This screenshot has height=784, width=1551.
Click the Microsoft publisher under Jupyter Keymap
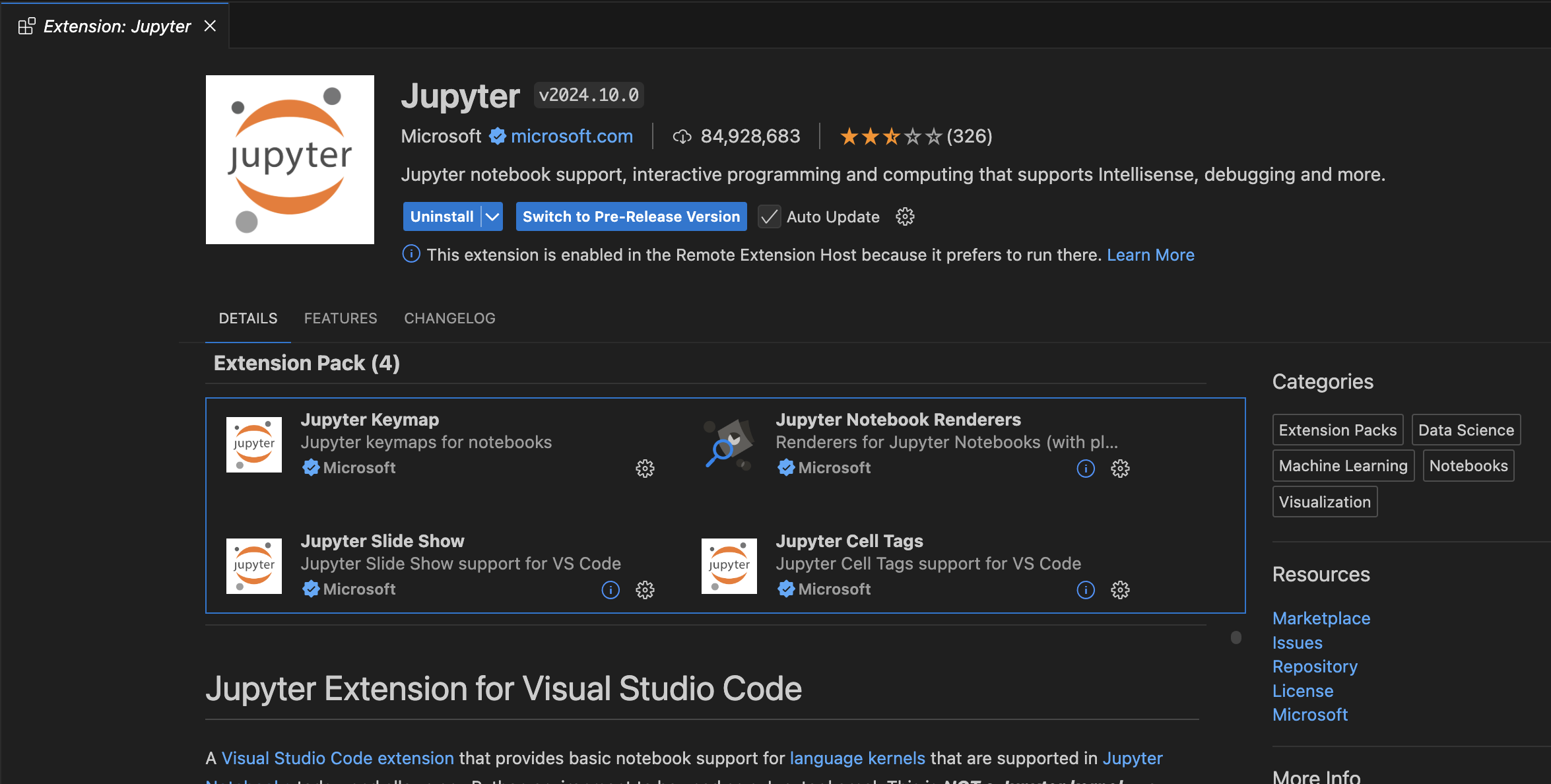click(x=359, y=468)
